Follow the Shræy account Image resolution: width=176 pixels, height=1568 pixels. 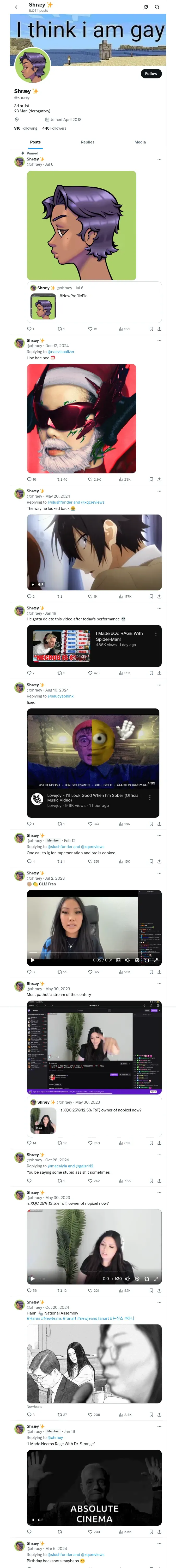(151, 74)
